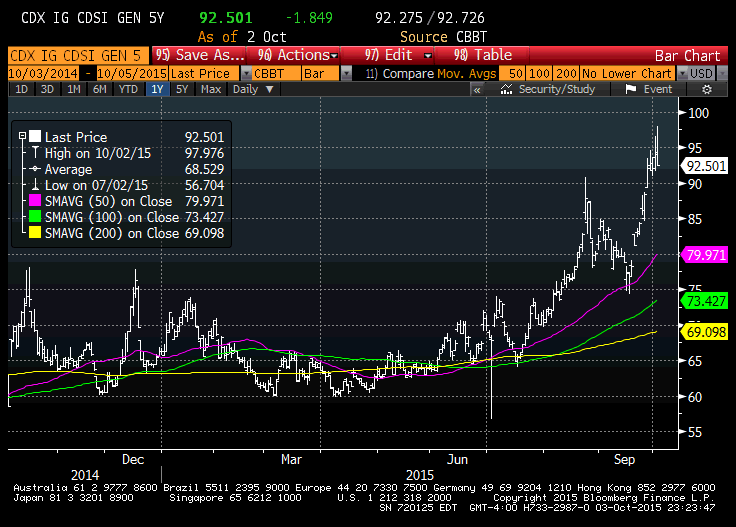The width and height of the screenshot is (736, 527).
Task: Open the USD currency dropdown arrow
Action: [x=722, y=74]
